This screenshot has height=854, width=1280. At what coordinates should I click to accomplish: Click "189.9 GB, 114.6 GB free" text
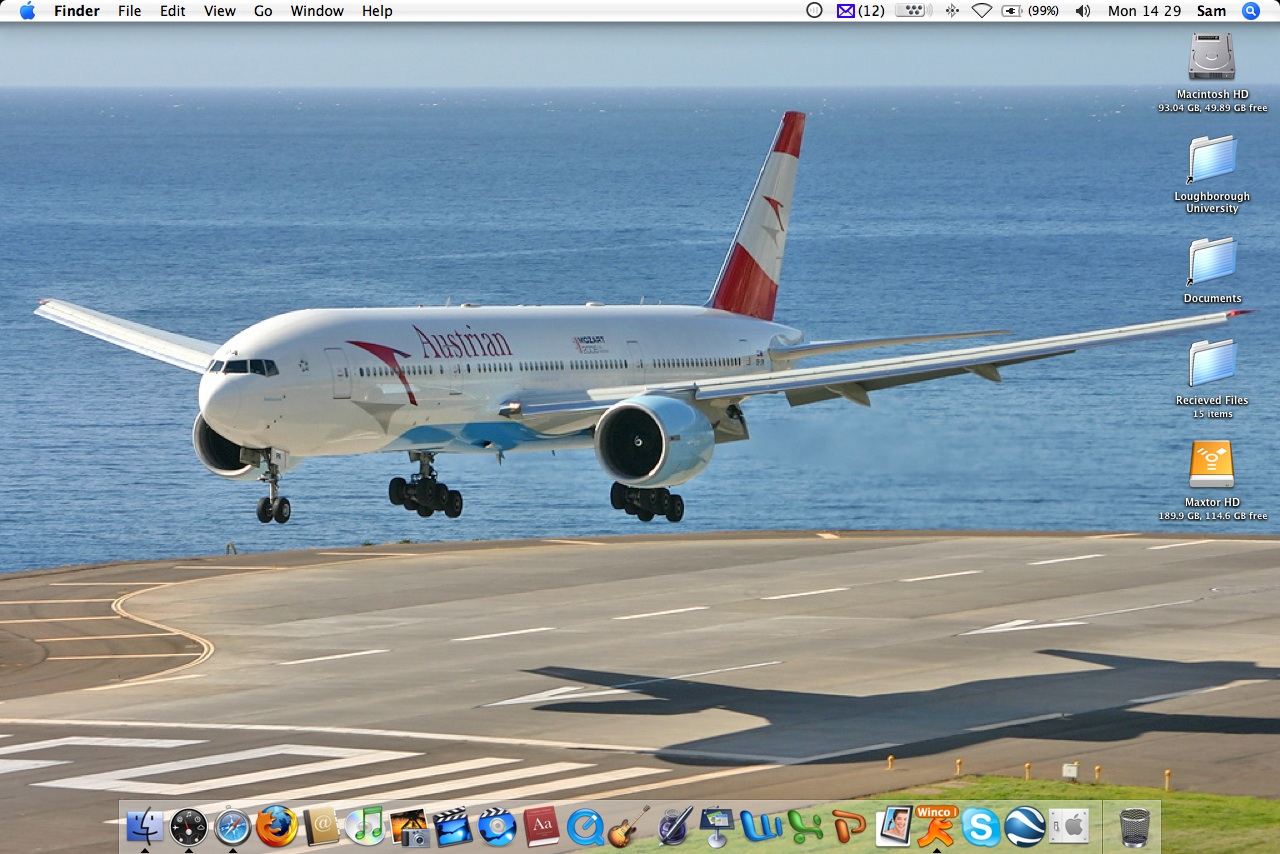pyautogui.click(x=1212, y=516)
